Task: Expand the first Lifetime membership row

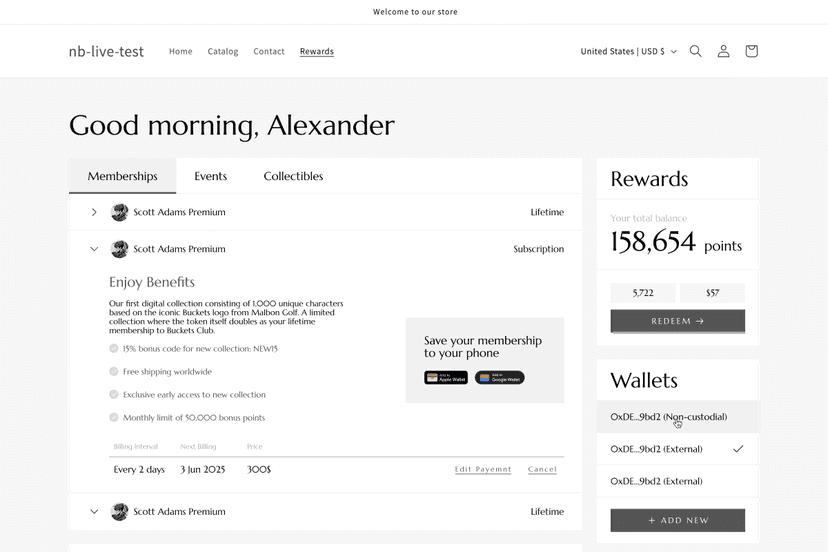Action: point(94,212)
